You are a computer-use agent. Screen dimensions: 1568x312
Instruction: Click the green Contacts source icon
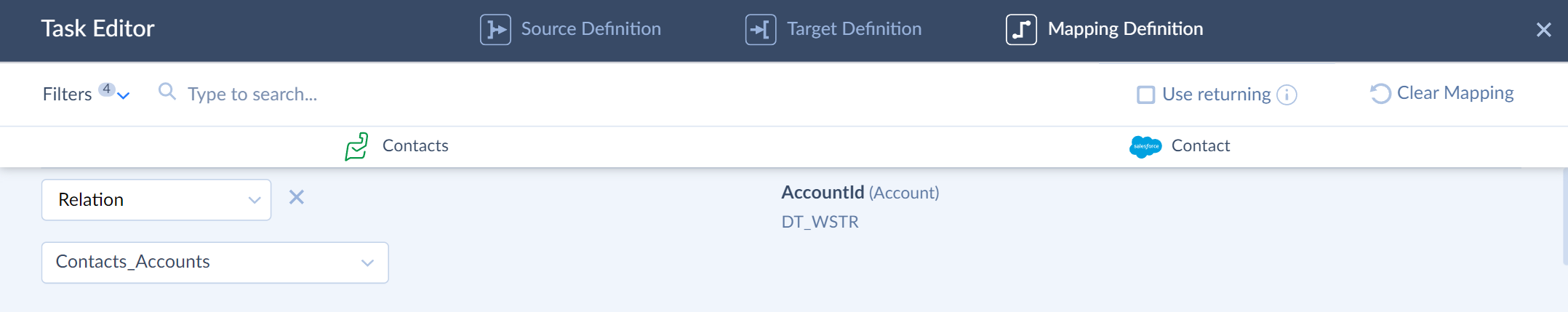point(356,146)
